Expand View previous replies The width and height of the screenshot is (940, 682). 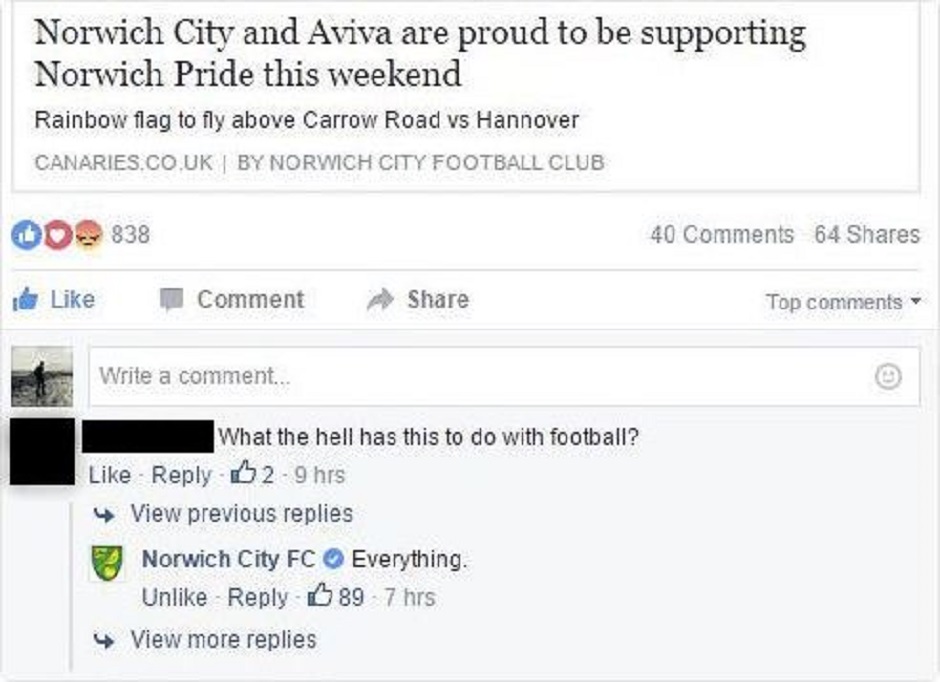click(x=241, y=514)
